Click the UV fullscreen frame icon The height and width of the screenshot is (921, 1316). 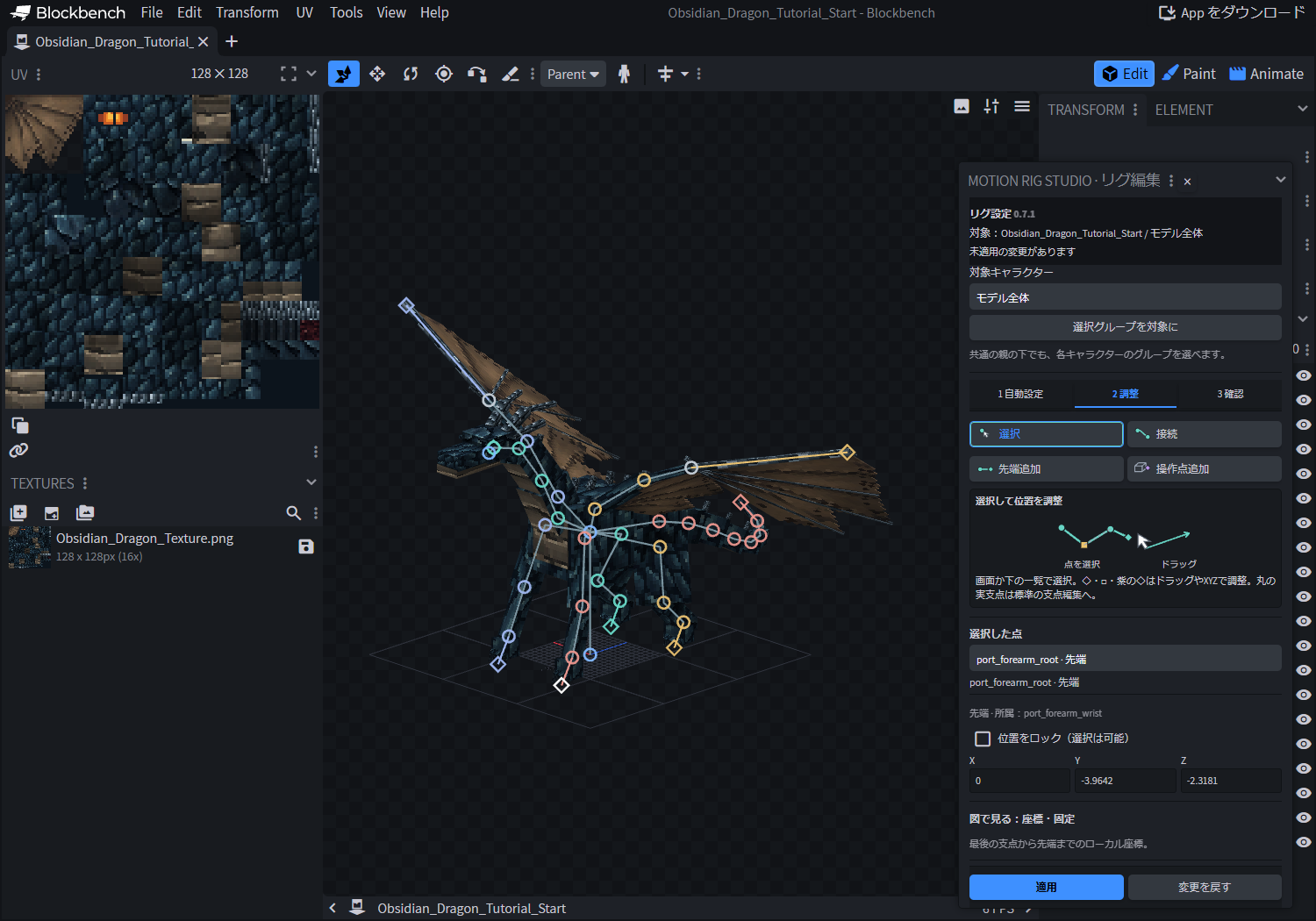288,74
